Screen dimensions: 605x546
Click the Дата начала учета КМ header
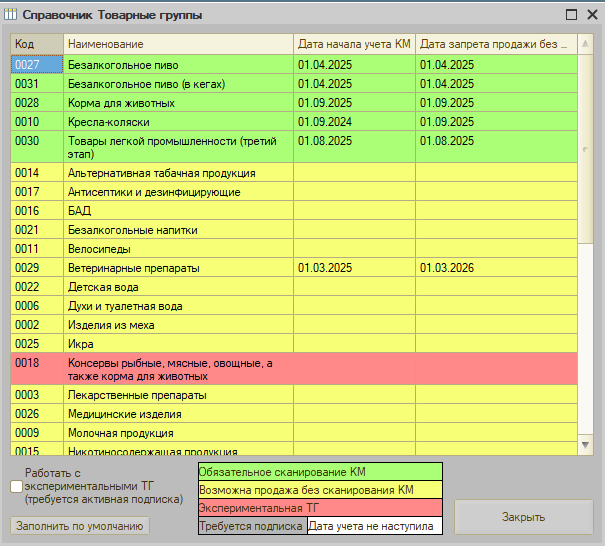click(x=354, y=44)
